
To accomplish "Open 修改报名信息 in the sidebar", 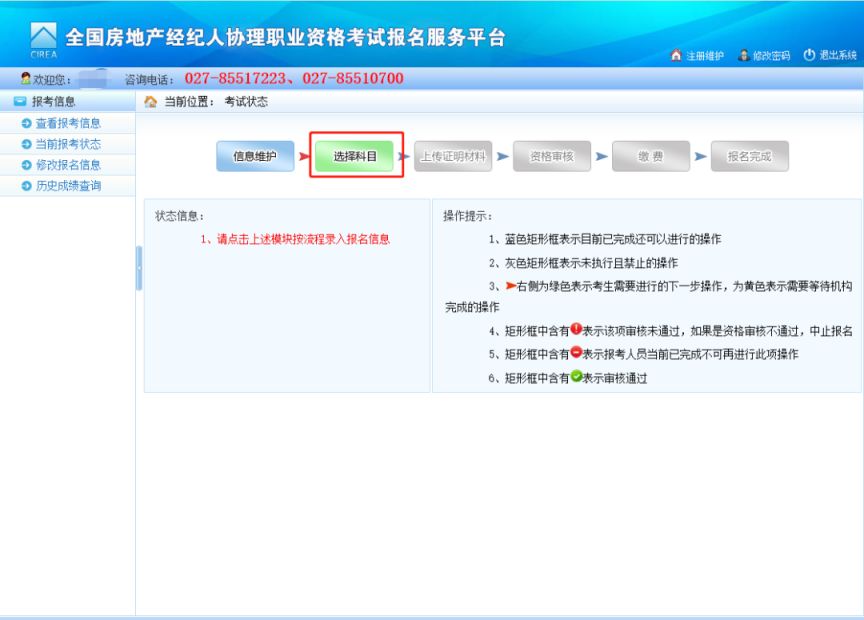I will click(68, 165).
